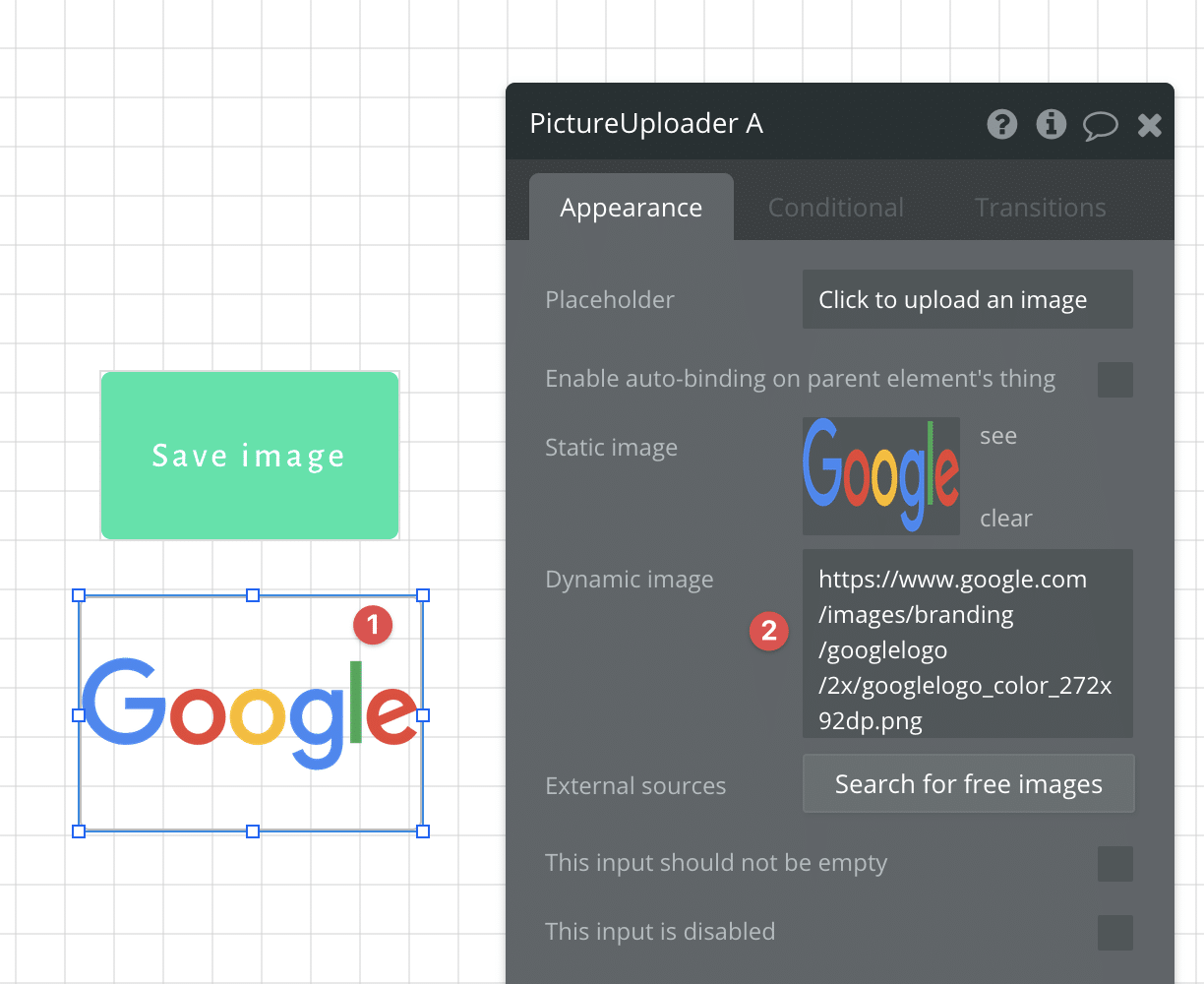The height and width of the screenshot is (984, 1204).
Task: Enable auto-binding on parent element's thing
Action: pyautogui.click(x=1115, y=380)
